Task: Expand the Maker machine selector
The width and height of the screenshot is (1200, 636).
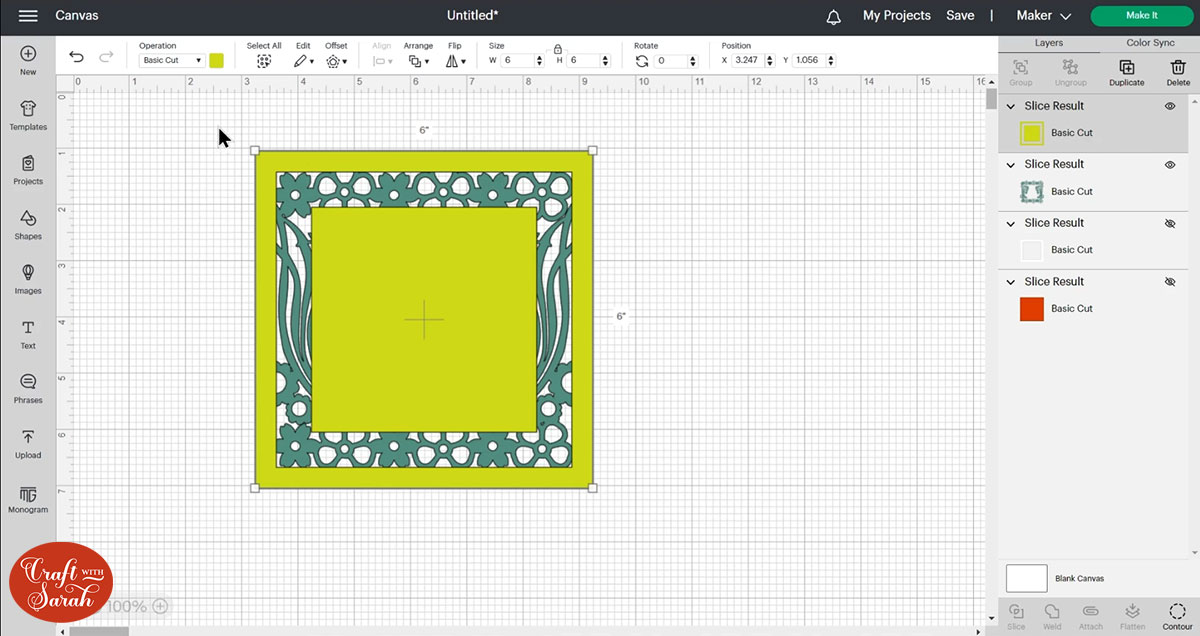Action: tap(1043, 16)
